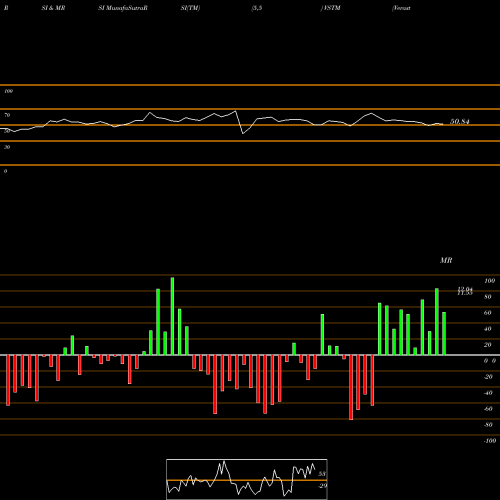Click the 'SI MunafaSutraR' header text
Viewport: 500px width, 500px height.
point(123,8)
